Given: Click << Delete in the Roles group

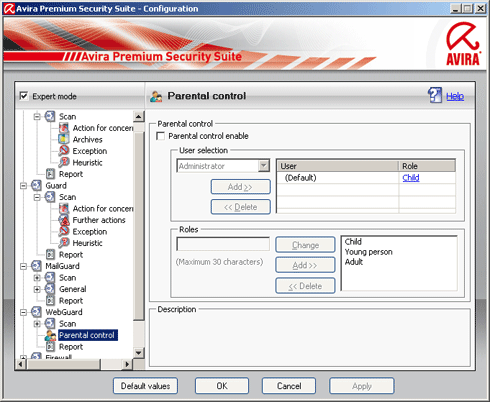Looking at the screenshot, I should [305, 286].
